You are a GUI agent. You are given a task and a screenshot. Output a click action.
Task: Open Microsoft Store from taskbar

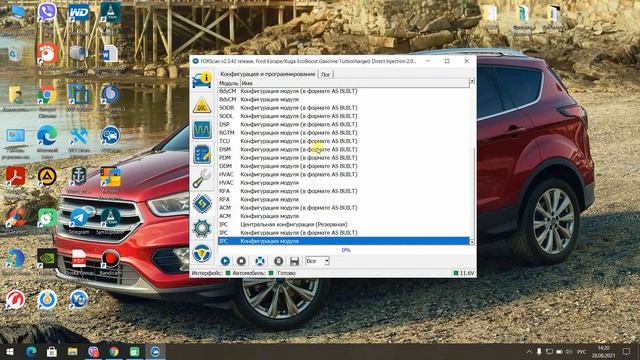point(52,351)
